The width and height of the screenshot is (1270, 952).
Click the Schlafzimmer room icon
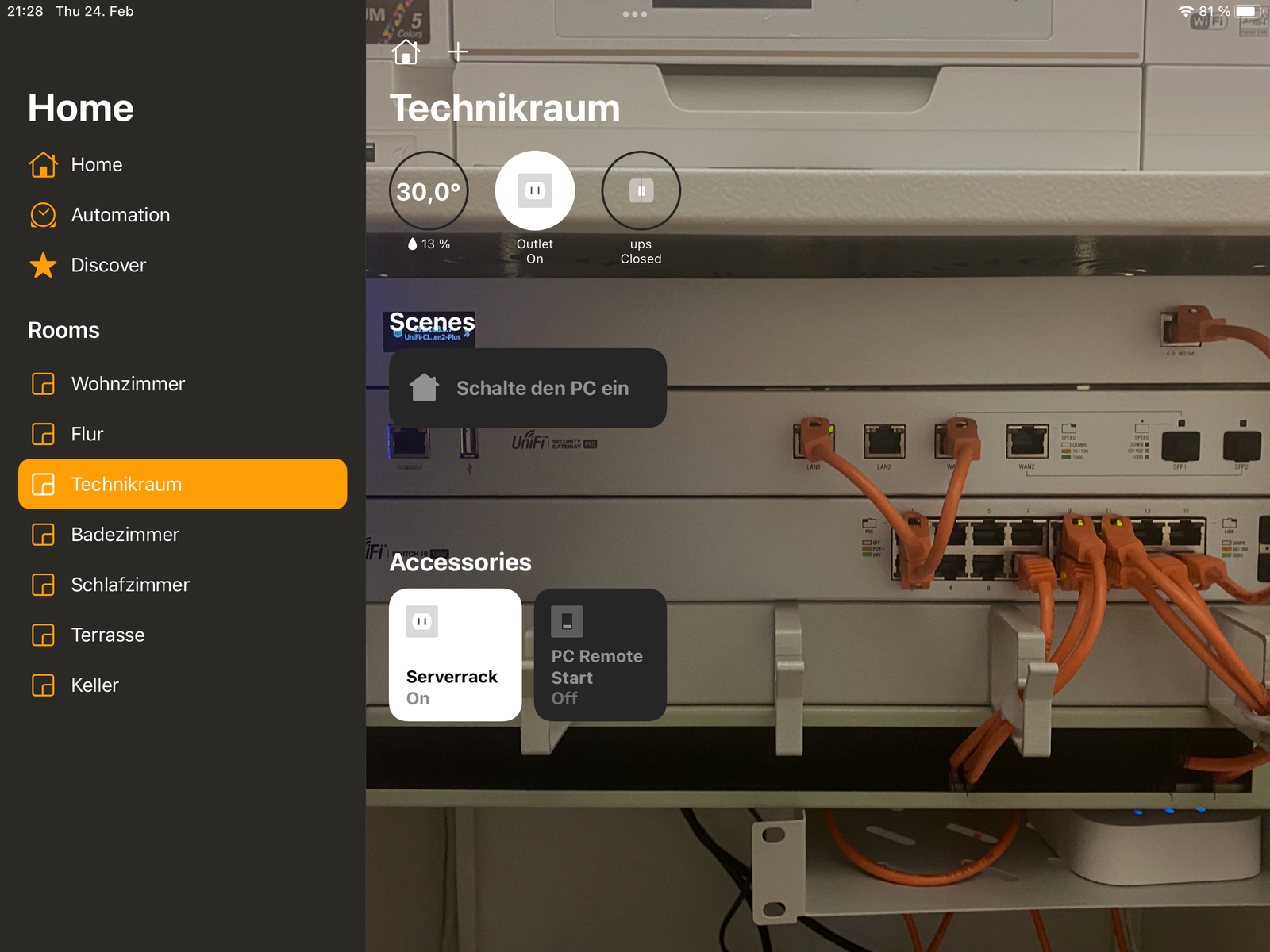click(x=43, y=585)
